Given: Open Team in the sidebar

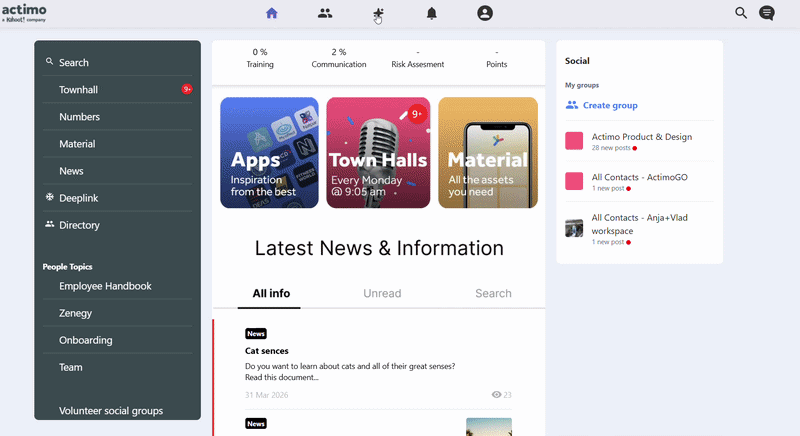Looking at the screenshot, I should click(117, 367).
